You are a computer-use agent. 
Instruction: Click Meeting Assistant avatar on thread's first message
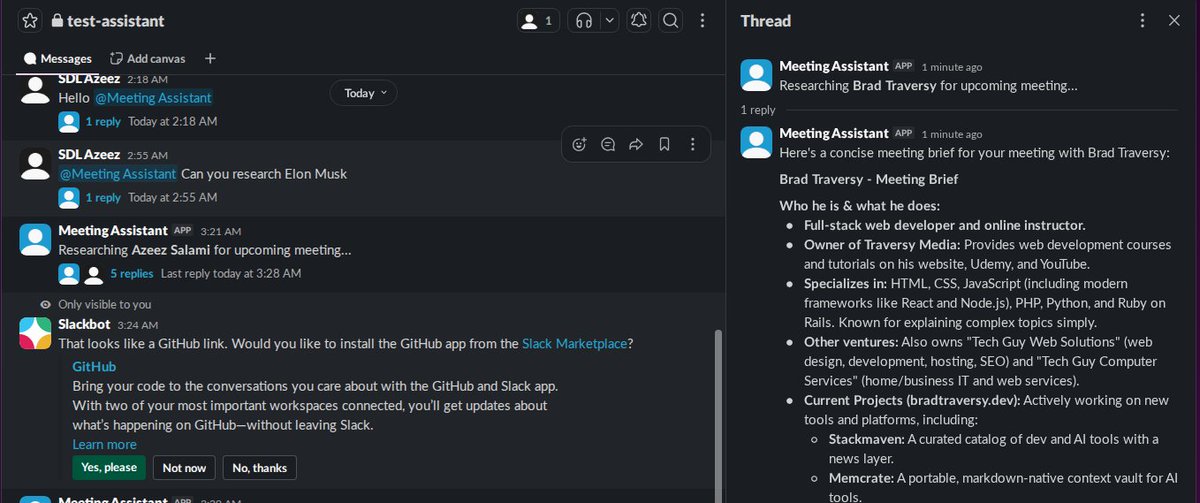pyautogui.click(x=757, y=76)
